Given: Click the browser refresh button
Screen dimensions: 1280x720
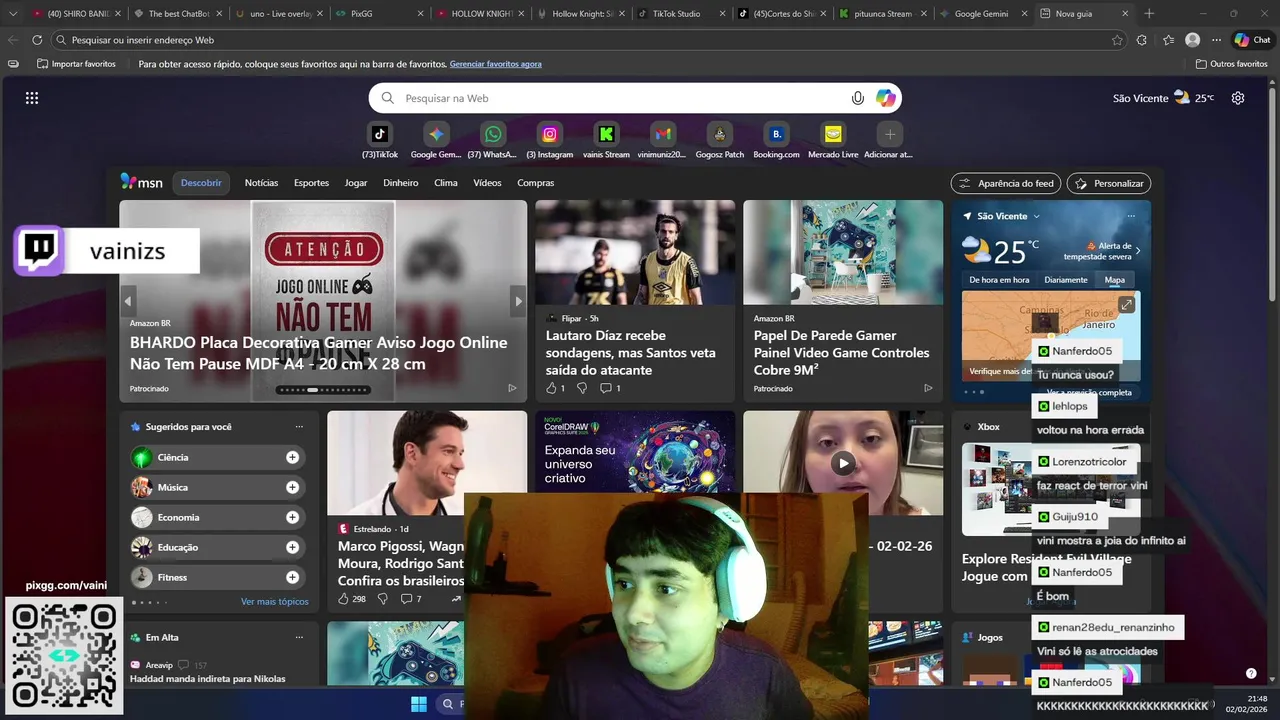Looking at the screenshot, I should 37,40.
